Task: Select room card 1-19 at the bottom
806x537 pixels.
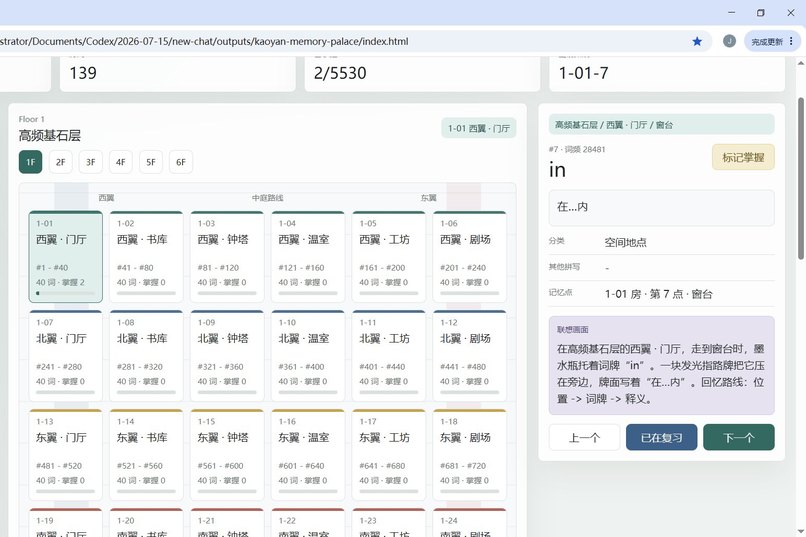Action: (x=66, y=523)
